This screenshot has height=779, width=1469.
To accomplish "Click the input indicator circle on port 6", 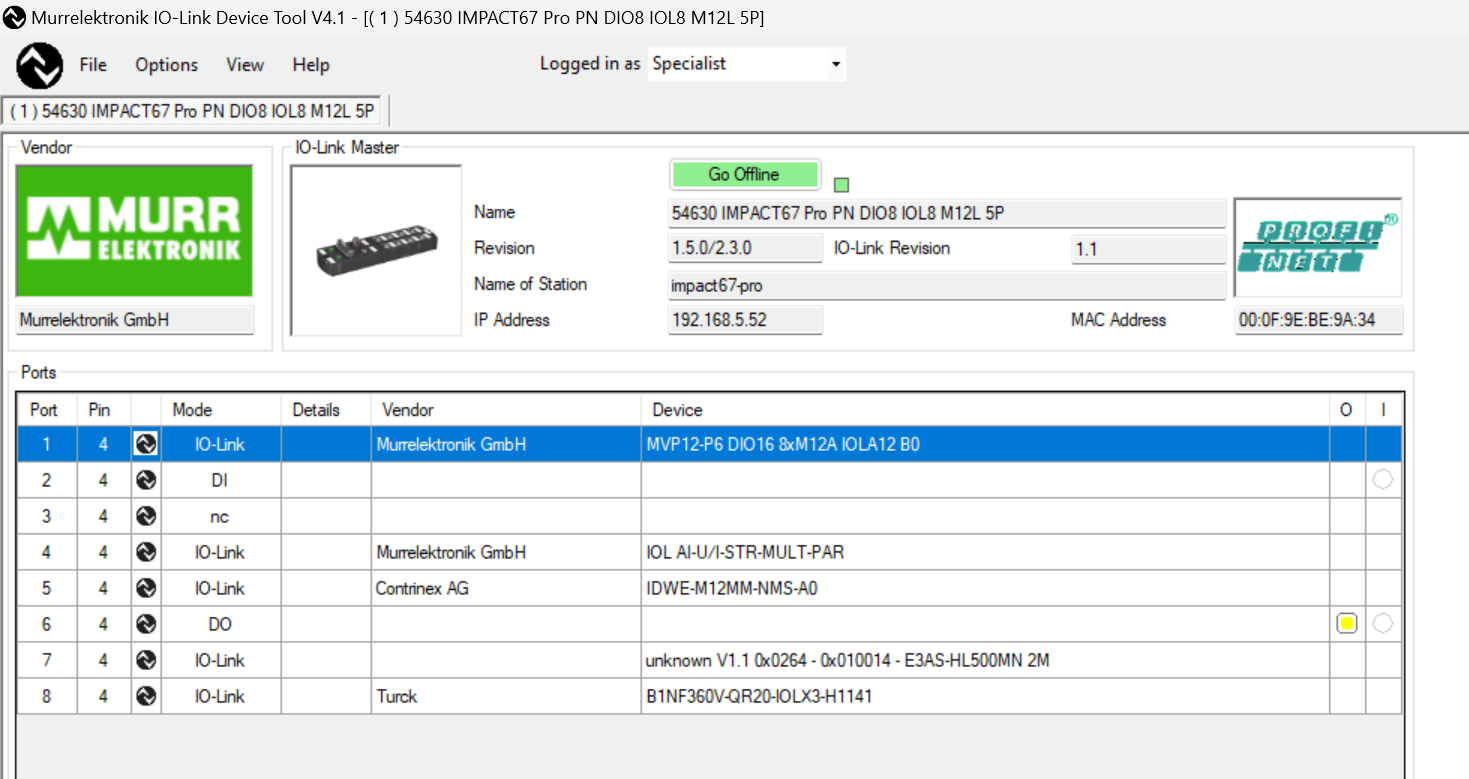I will click(x=1383, y=624).
